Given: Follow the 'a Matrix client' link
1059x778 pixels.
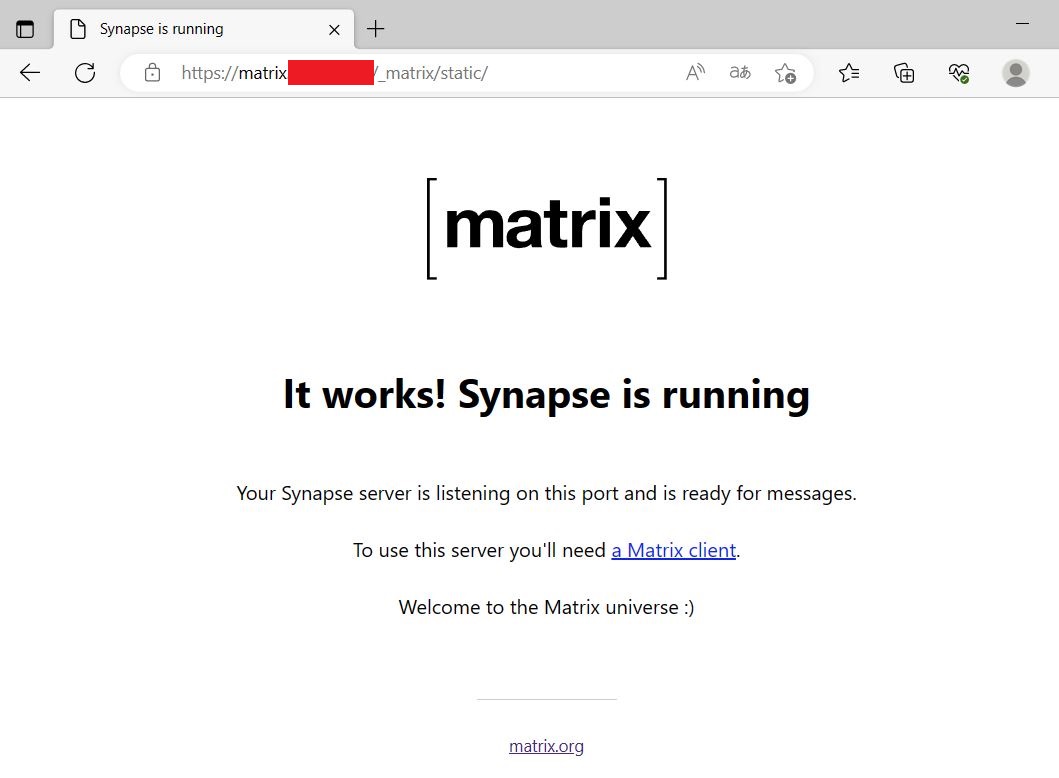Looking at the screenshot, I should (673, 550).
